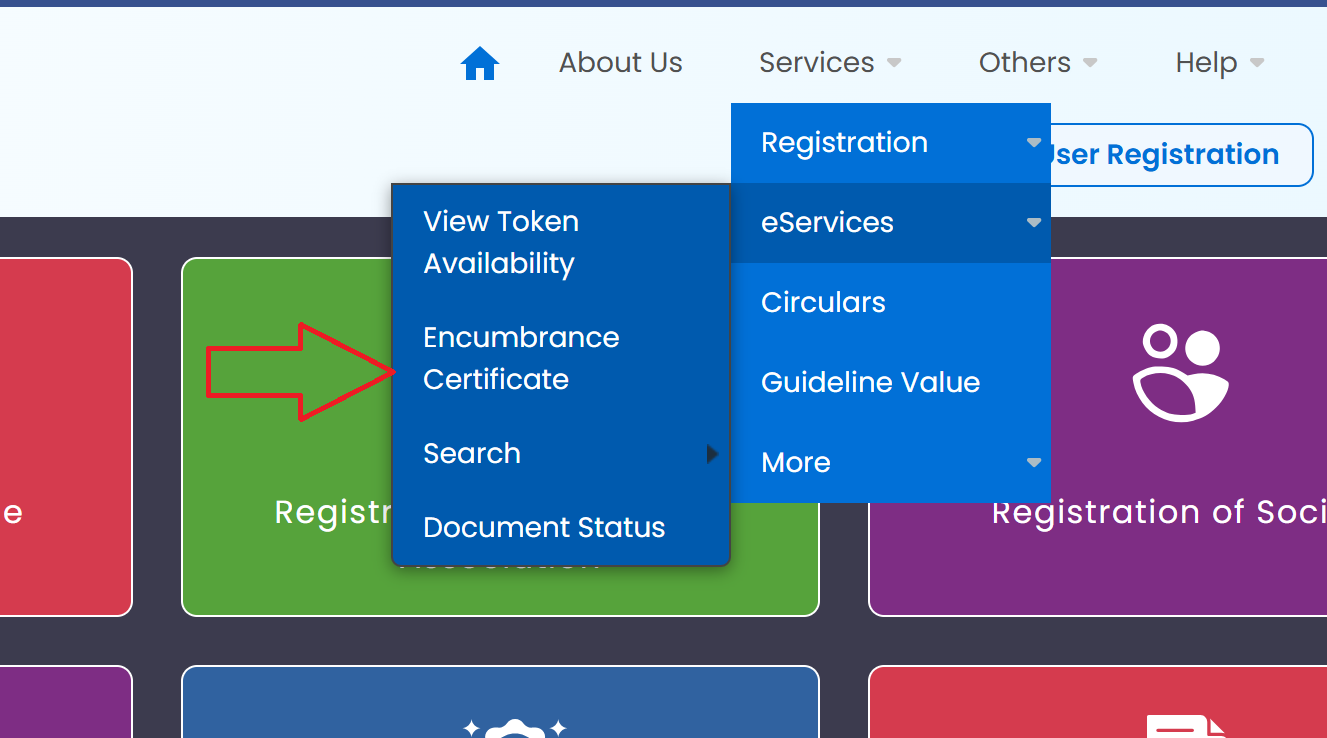Viewport: 1327px width, 738px height.
Task: Select Document Status in eServices submenu
Action: pos(544,528)
